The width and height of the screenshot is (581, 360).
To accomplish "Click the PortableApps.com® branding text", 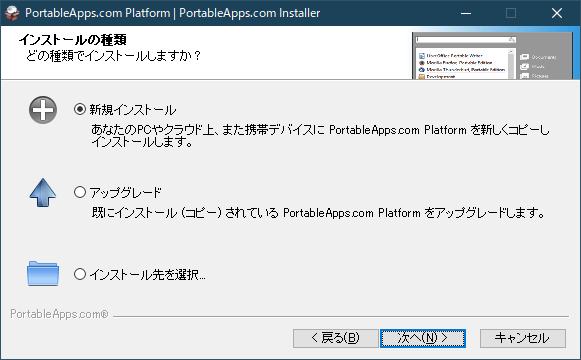I will (59, 314).
